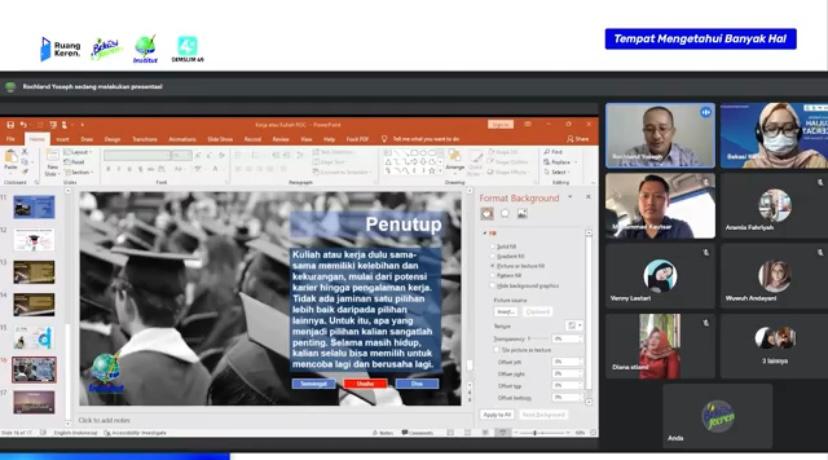This screenshot has width=828, height=460.
Task: Select slide 17 thumbnail in slide panel
Action: point(34,402)
